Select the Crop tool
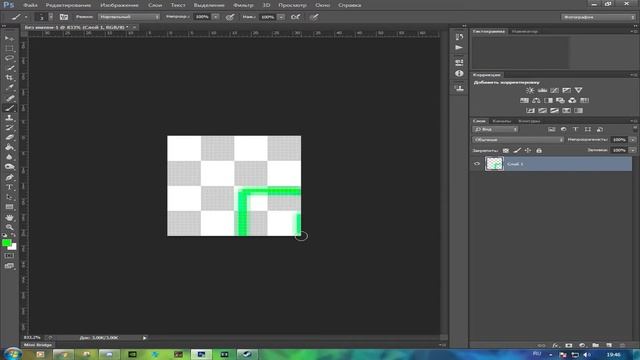Viewport: 640px width, 360px height. (9, 78)
